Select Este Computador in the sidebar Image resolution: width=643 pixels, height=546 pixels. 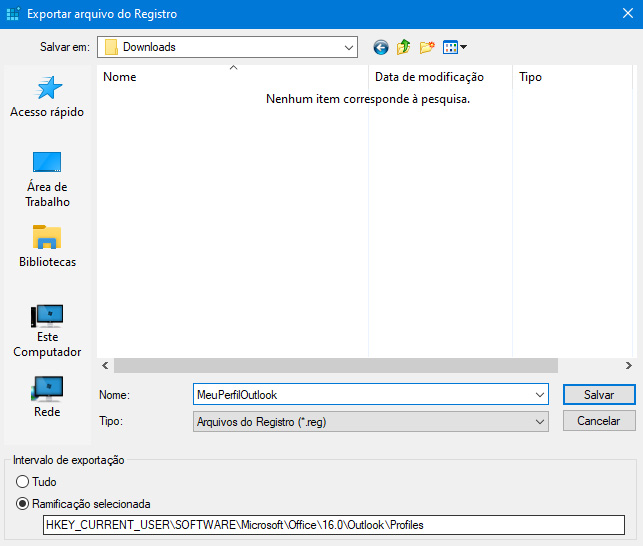tap(47, 330)
